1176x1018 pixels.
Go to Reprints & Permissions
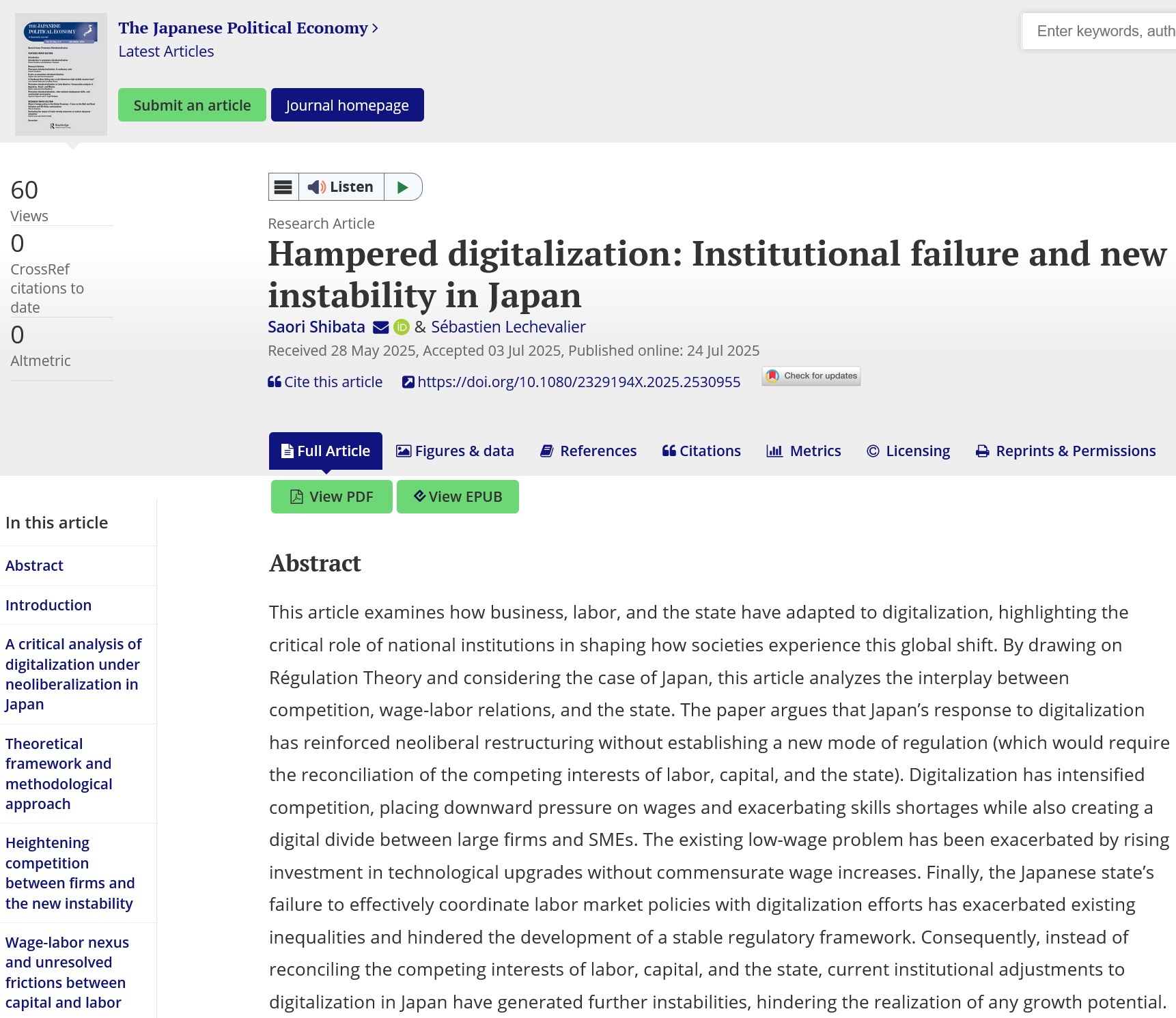click(x=1065, y=451)
